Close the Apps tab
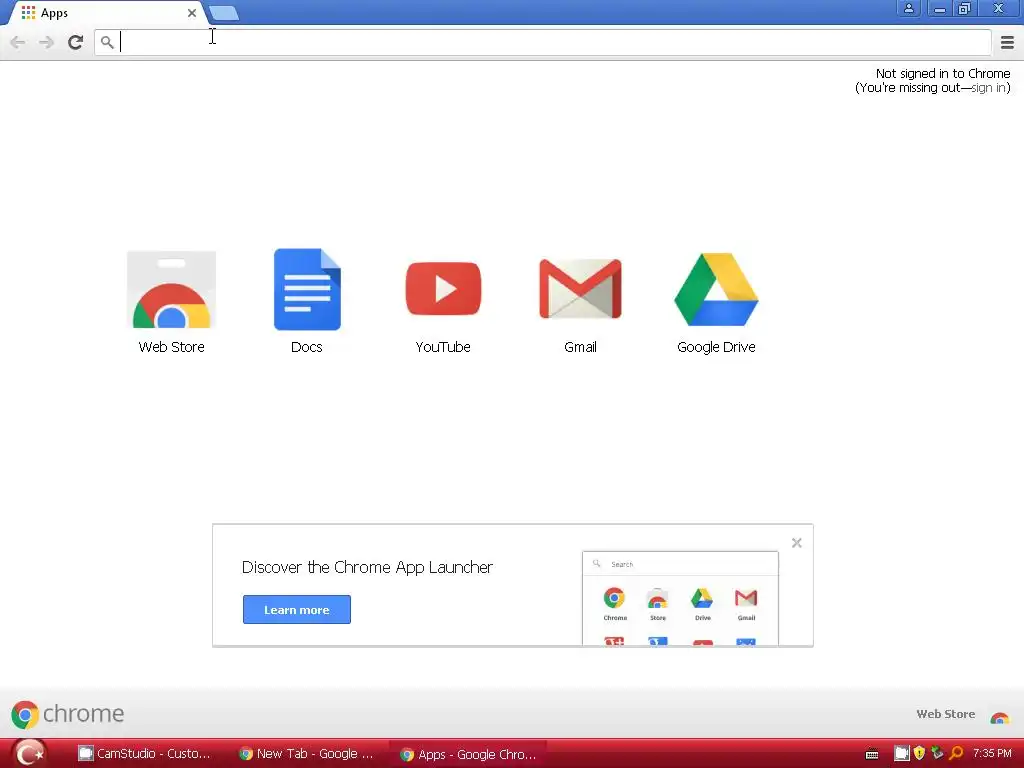 pos(191,12)
